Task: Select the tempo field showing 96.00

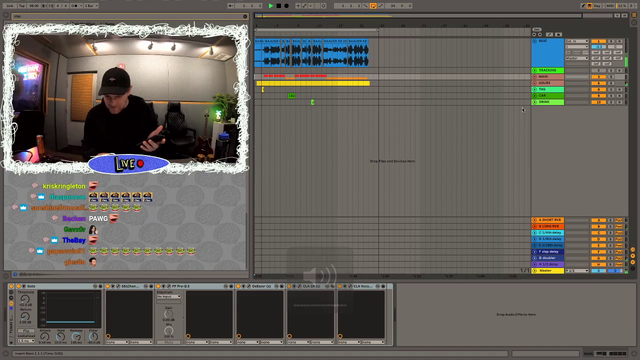Action: pos(34,6)
